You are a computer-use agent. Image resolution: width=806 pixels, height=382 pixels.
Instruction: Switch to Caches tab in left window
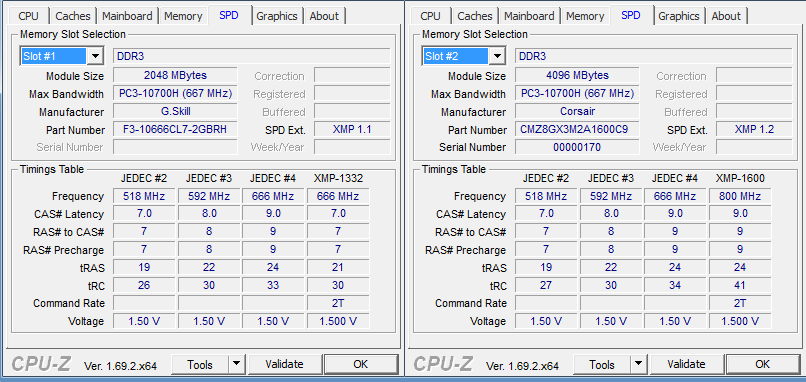(72, 16)
